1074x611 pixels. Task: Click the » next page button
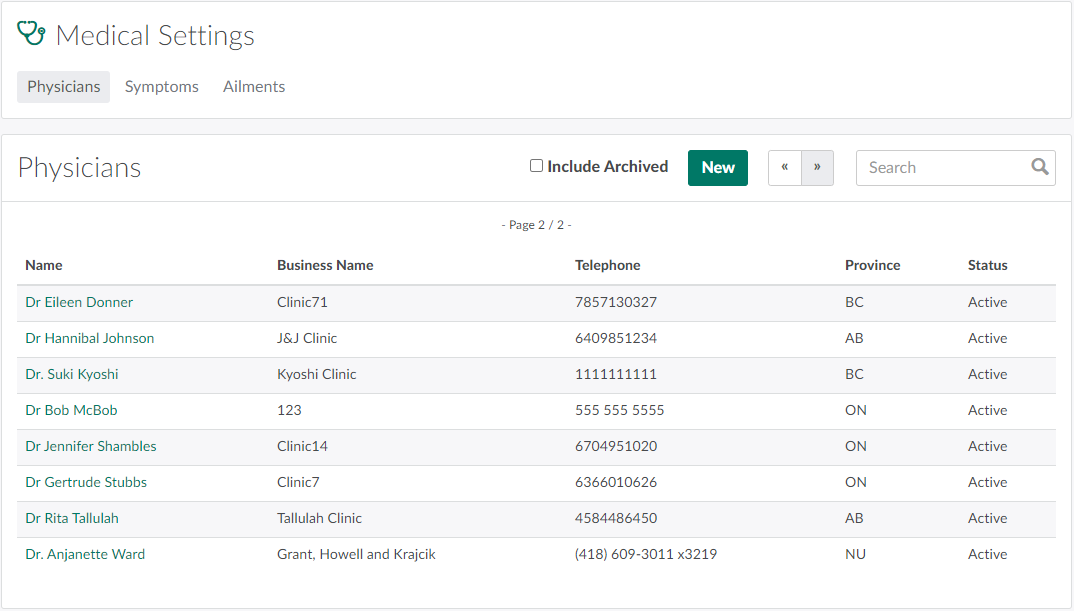(x=817, y=168)
